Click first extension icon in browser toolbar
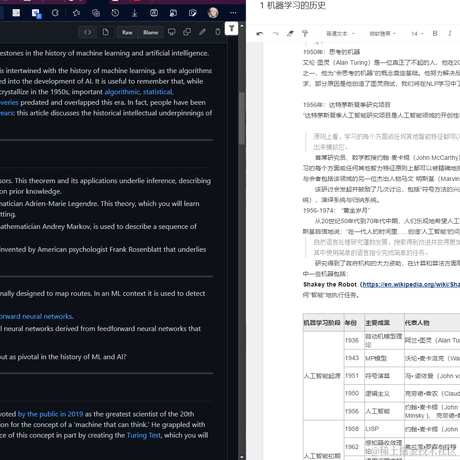The height and width of the screenshot is (460, 460). [16, 13]
